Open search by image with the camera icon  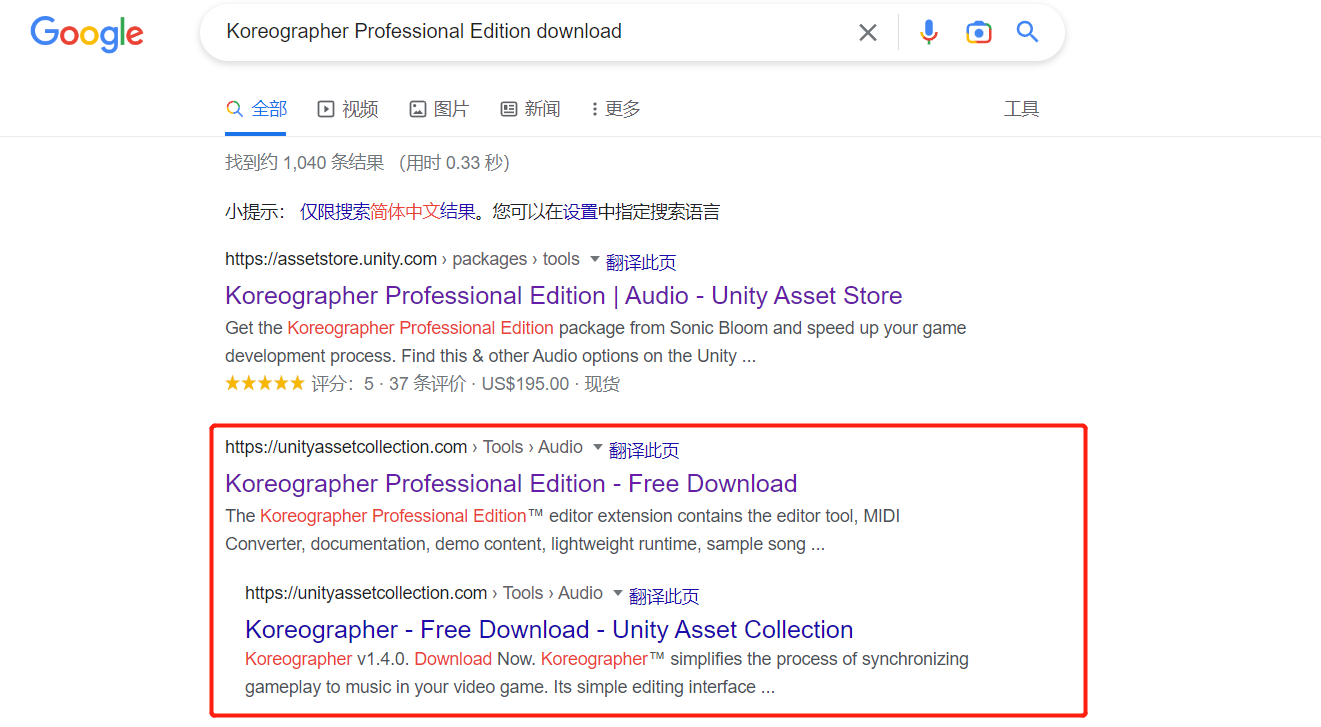click(x=979, y=32)
